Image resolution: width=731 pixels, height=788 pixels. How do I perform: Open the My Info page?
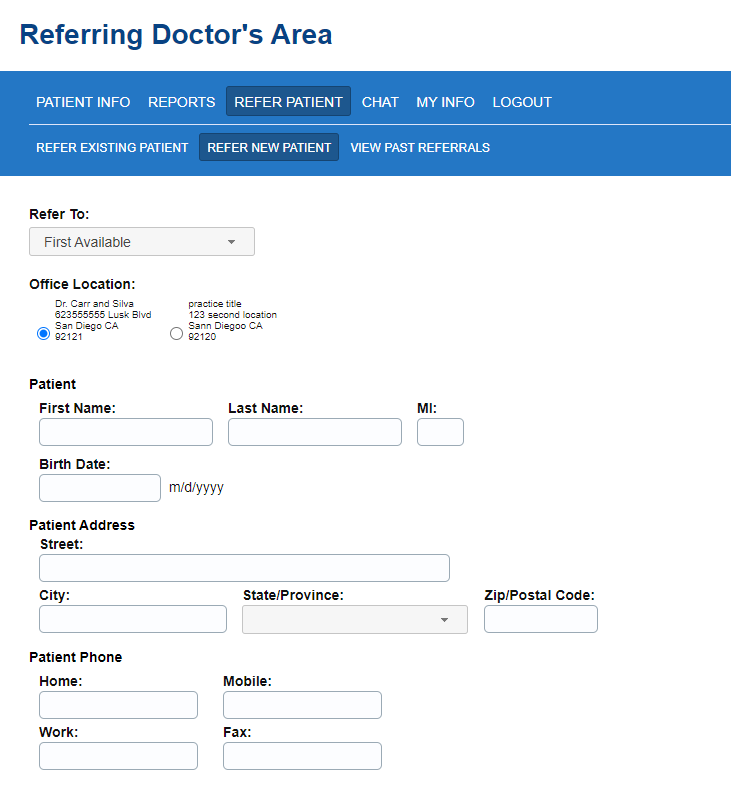445,102
